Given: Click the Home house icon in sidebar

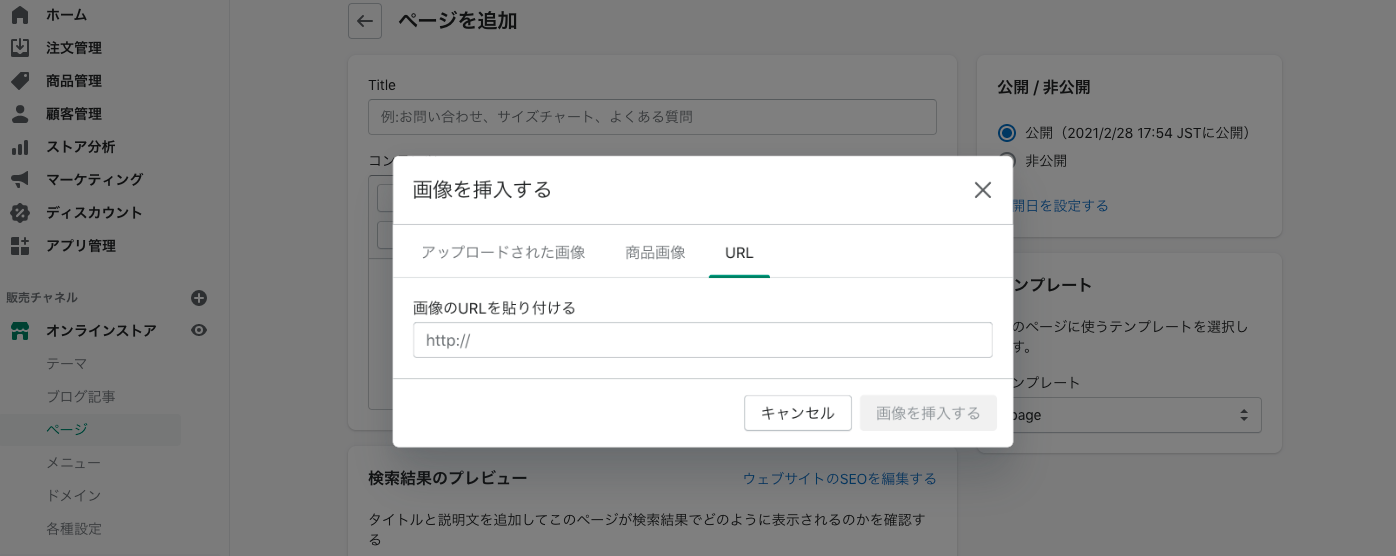Looking at the screenshot, I should [19, 15].
